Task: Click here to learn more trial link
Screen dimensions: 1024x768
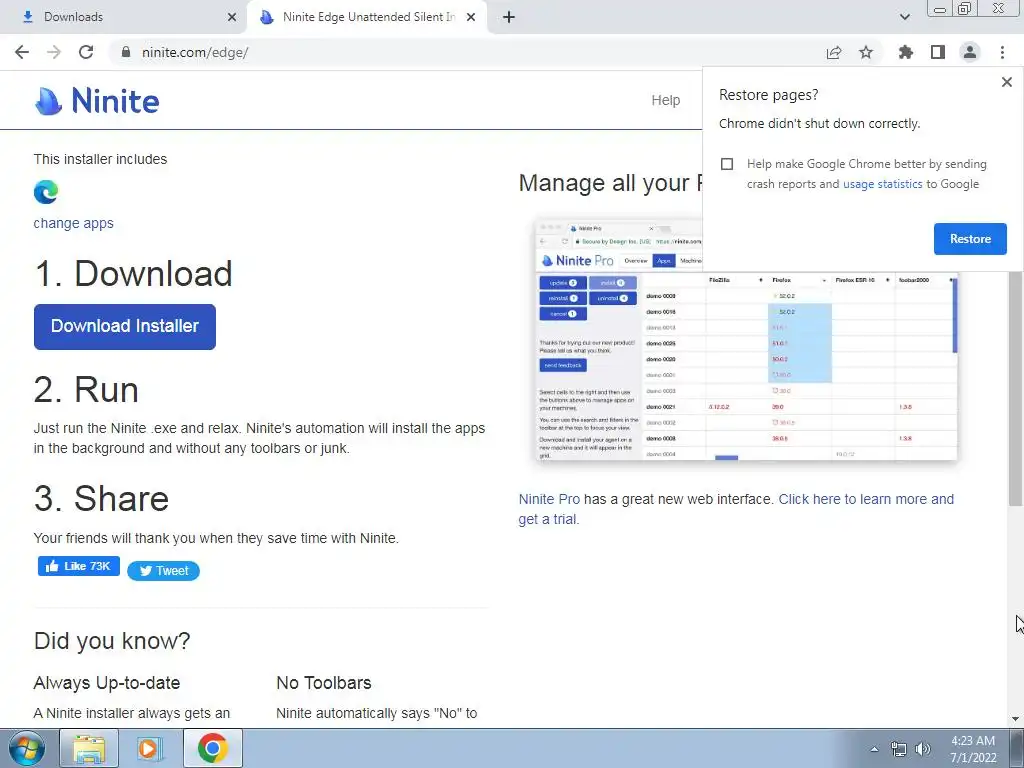Action: click(736, 509)
